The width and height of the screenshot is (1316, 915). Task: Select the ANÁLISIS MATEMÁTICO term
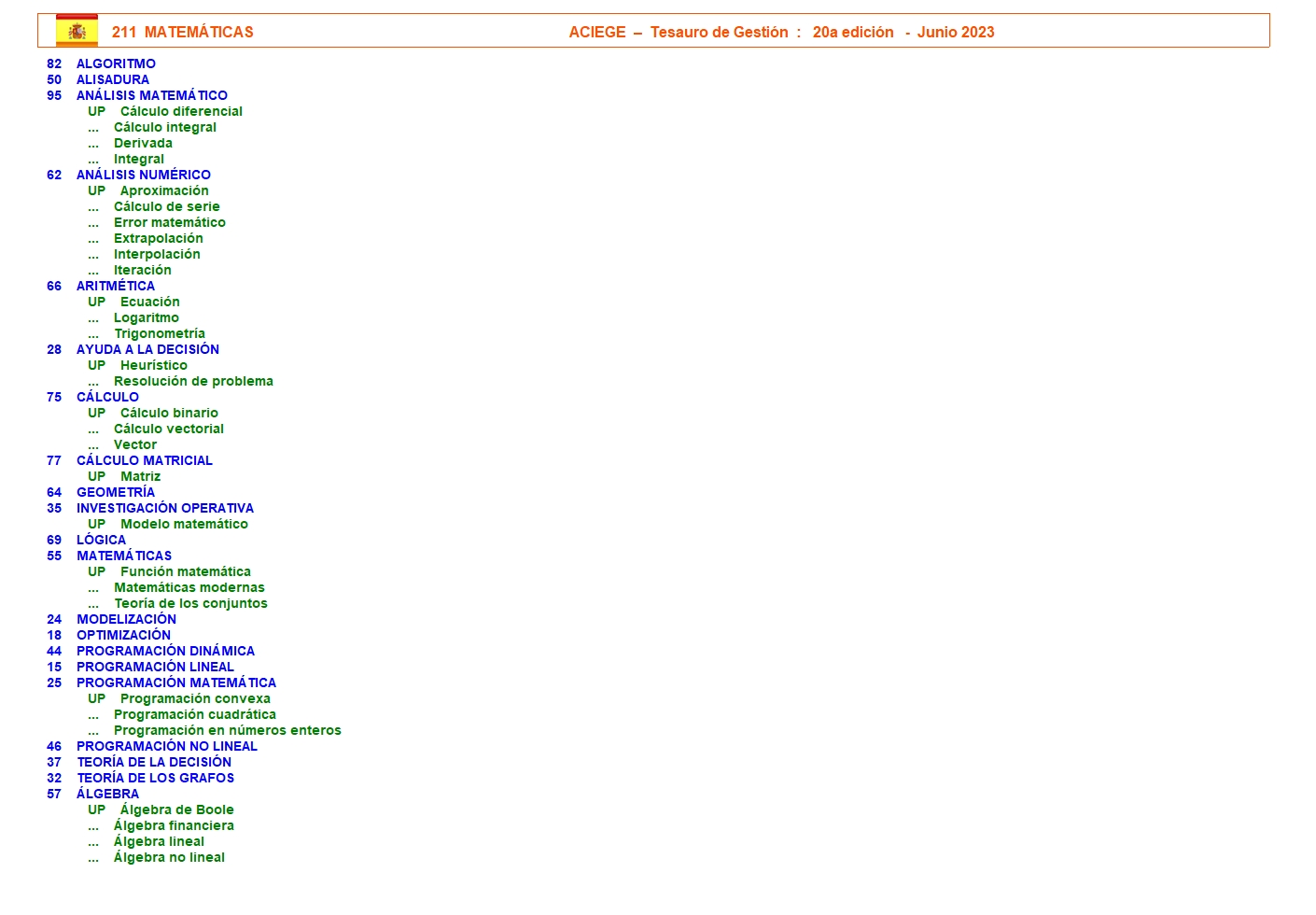(x=151, y=95)
